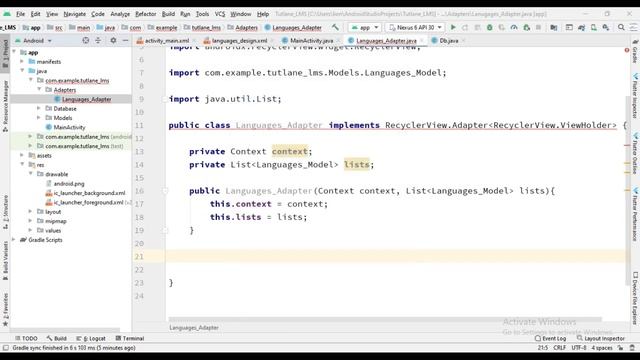
Task: Click Sync Project with Gradle Files icon
Action: point(582,27)
